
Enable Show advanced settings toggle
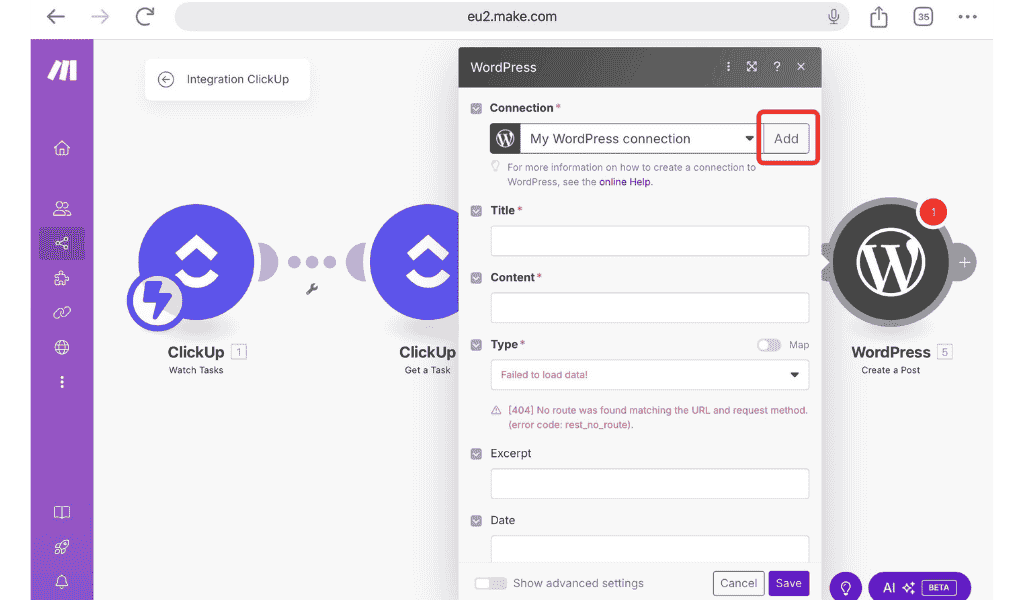coord(490,583)
